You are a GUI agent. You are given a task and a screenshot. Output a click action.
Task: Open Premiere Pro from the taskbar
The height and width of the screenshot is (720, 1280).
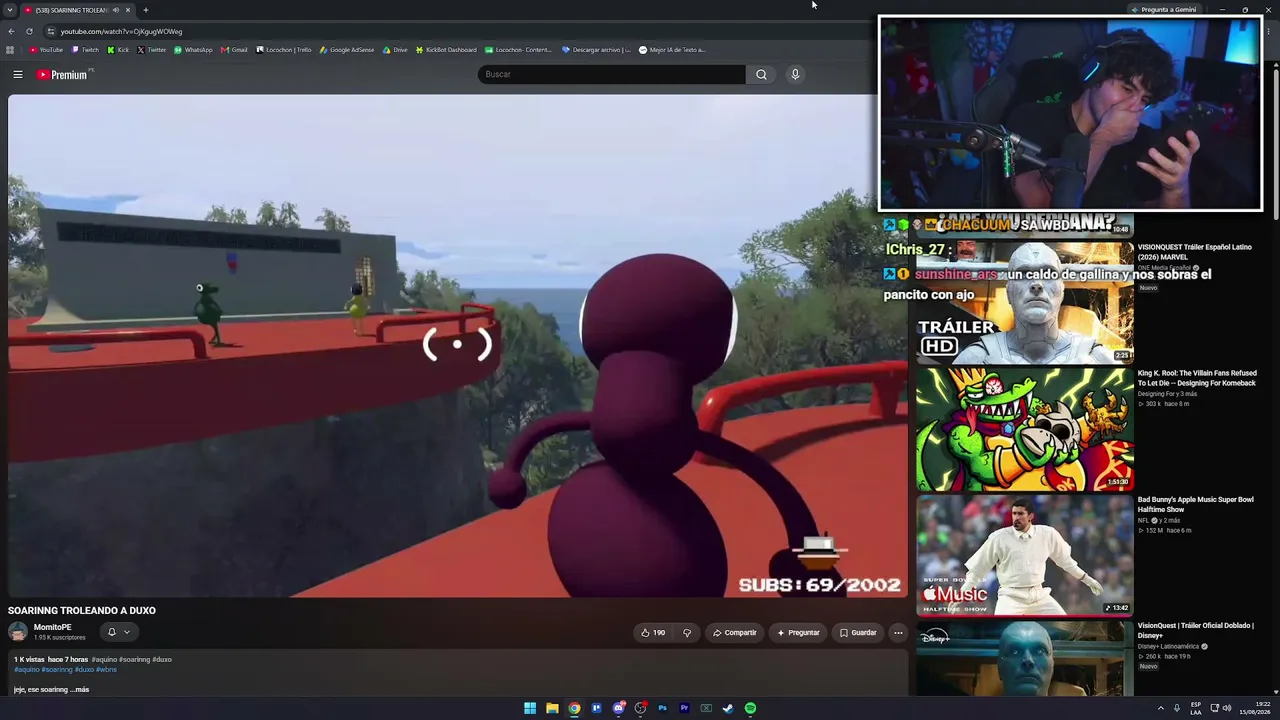point(684,708)
